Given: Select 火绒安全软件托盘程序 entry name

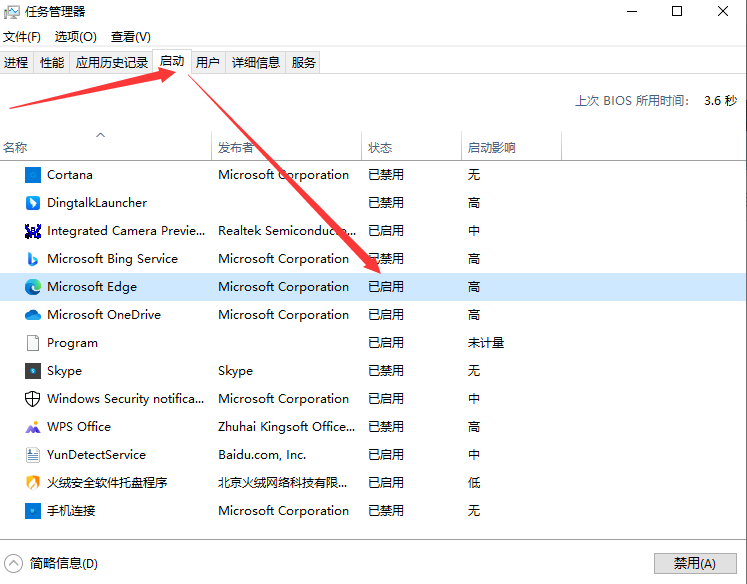Looking at the screenshot, I should coord(107,483).
